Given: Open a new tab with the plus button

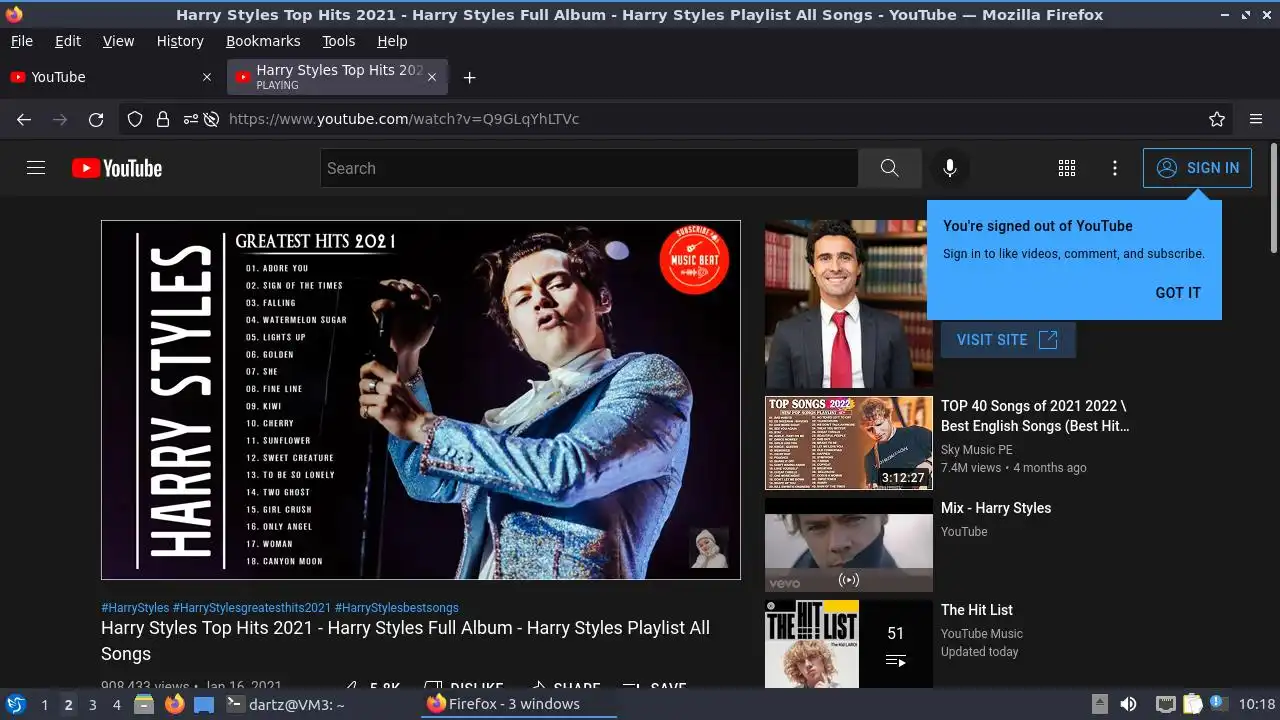Looking at the screenshot, I should 470,77.
